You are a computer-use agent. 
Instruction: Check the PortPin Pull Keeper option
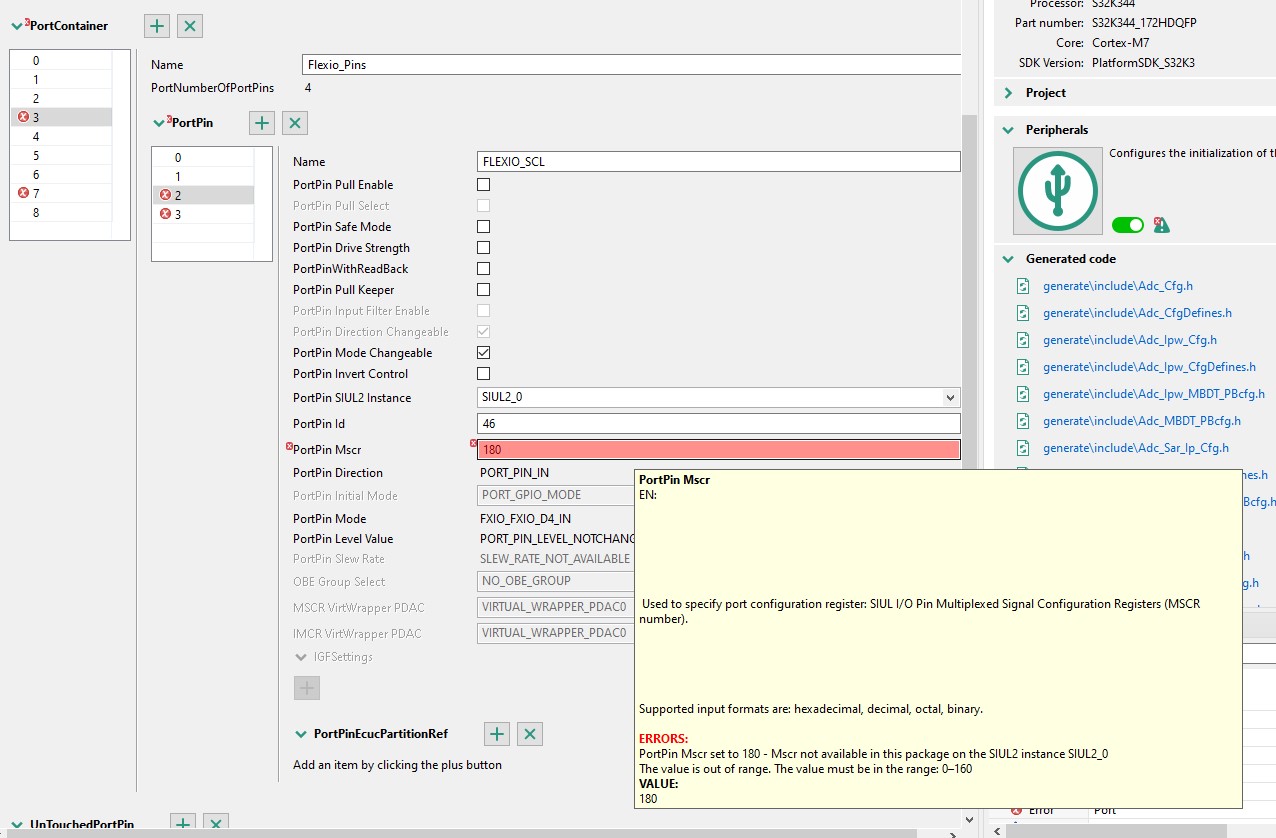tap(483, 289)
